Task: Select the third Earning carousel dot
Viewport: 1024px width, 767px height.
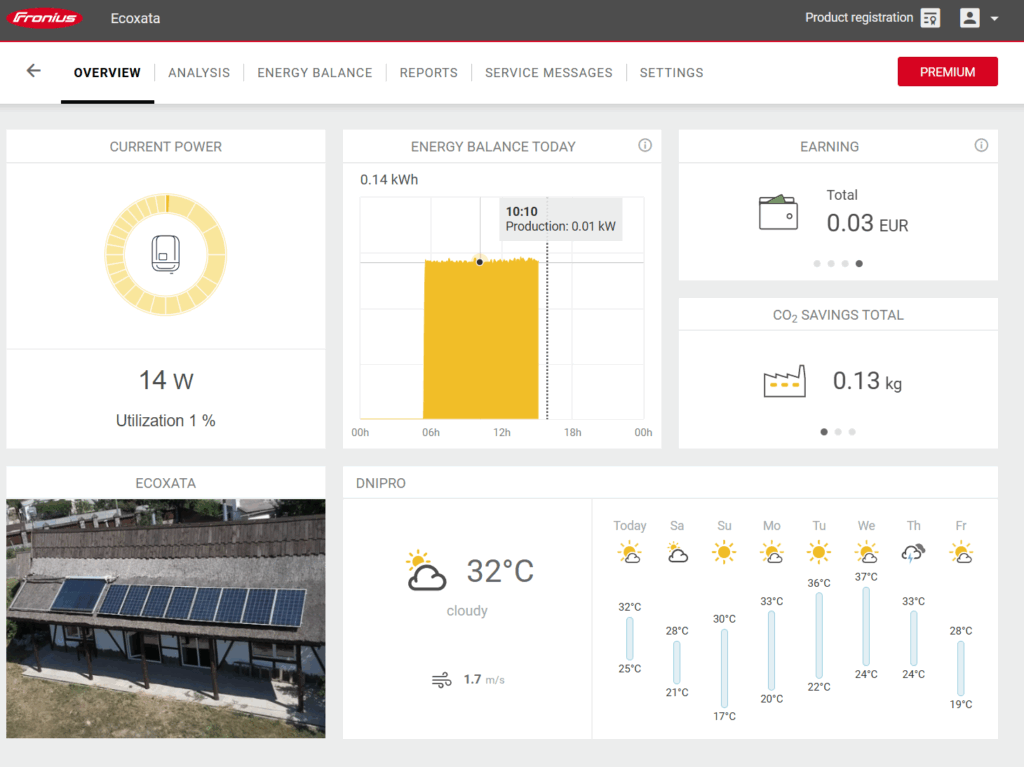Action: (845, 263)
